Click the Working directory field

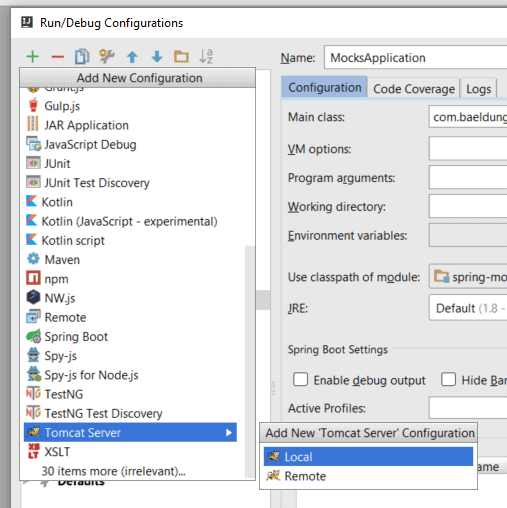468,206
